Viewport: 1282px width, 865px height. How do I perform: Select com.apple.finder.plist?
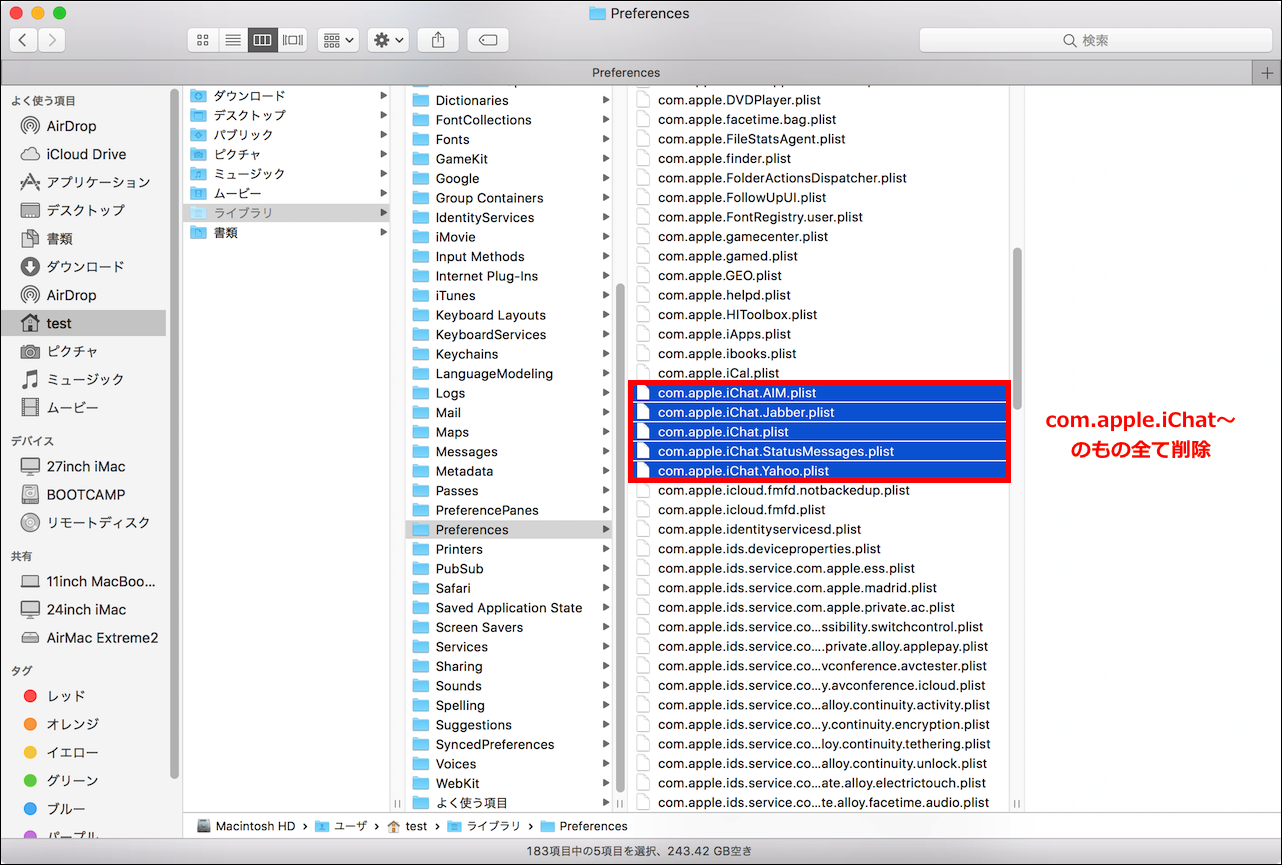pos(818,158)
